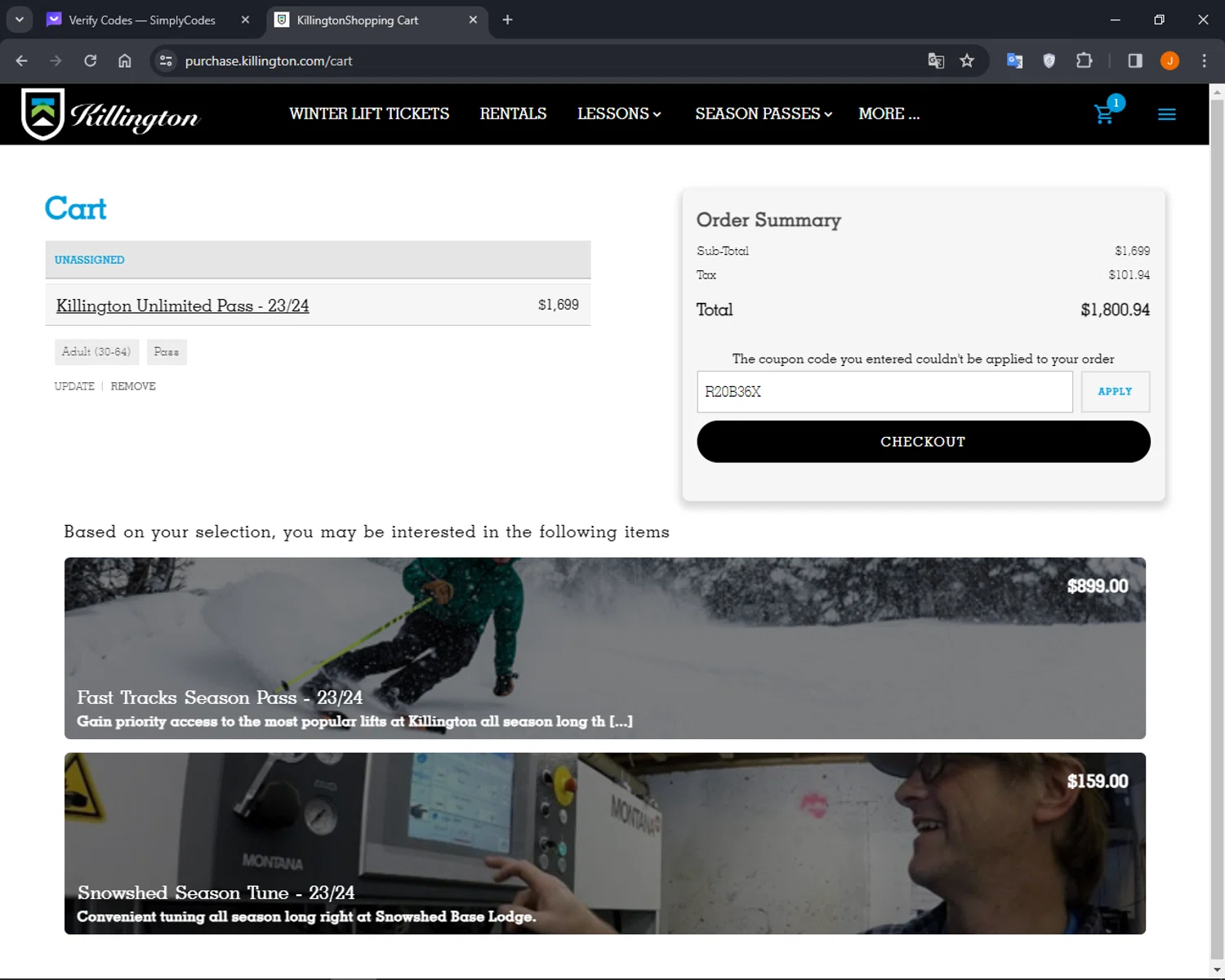
Task: Open the Chrome three-dot menu
Action: click(1204, 60)
